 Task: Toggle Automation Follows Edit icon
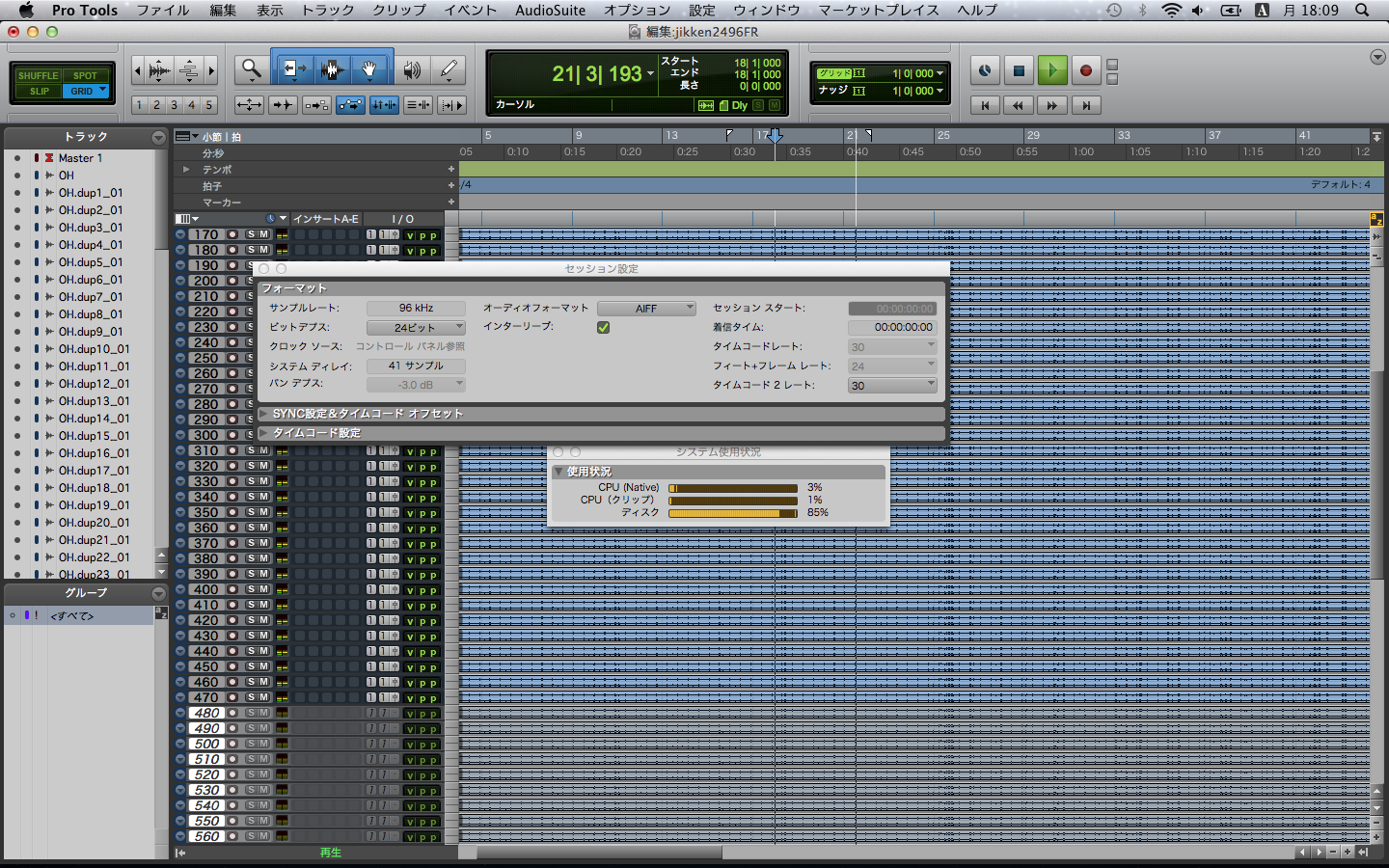click(350, 105)
